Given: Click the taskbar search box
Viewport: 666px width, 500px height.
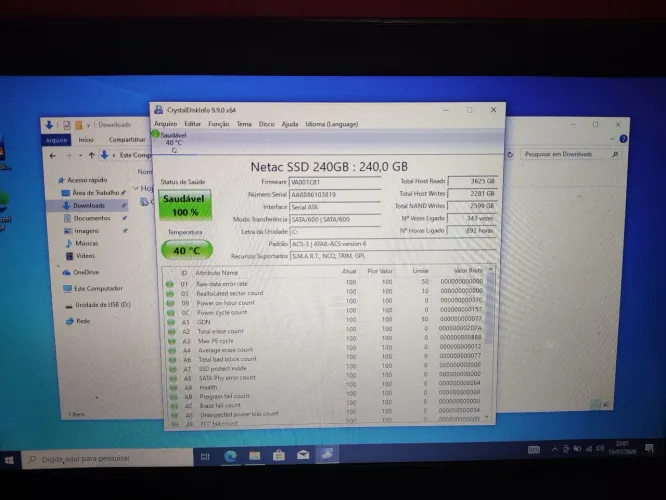Looking at the screenshot, I should click(x=106, y=458).
